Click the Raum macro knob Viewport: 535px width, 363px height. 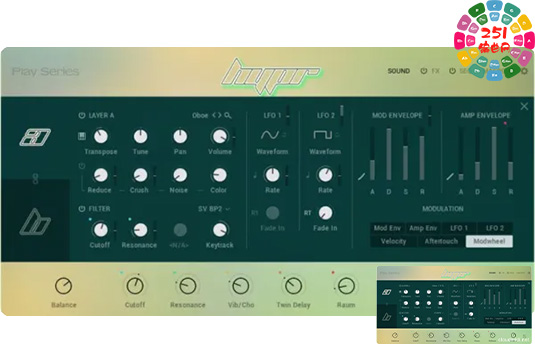pos(346,286)
